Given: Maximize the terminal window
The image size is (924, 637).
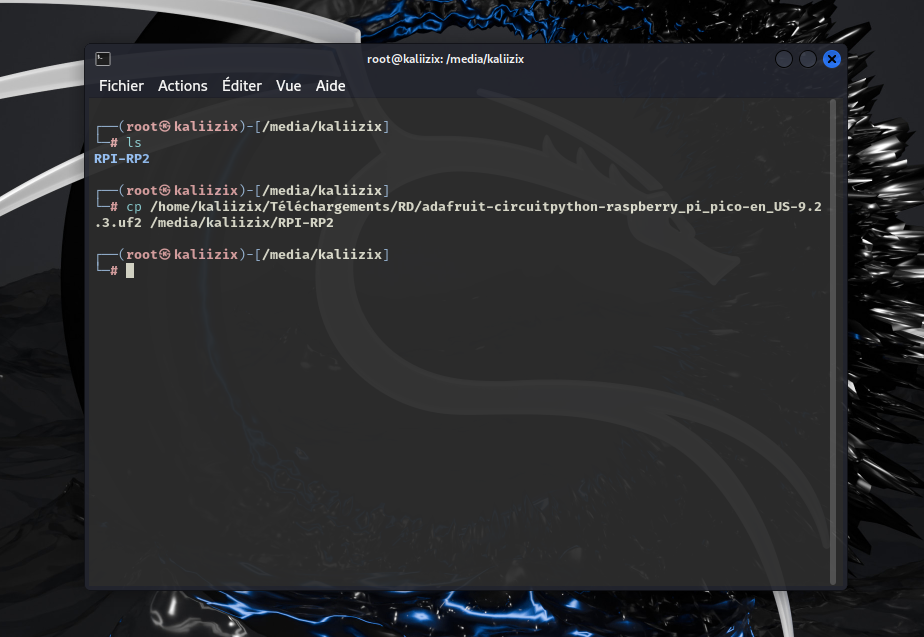Looking at the screenshot, I should pyautogui.click(x=807, y=59).
